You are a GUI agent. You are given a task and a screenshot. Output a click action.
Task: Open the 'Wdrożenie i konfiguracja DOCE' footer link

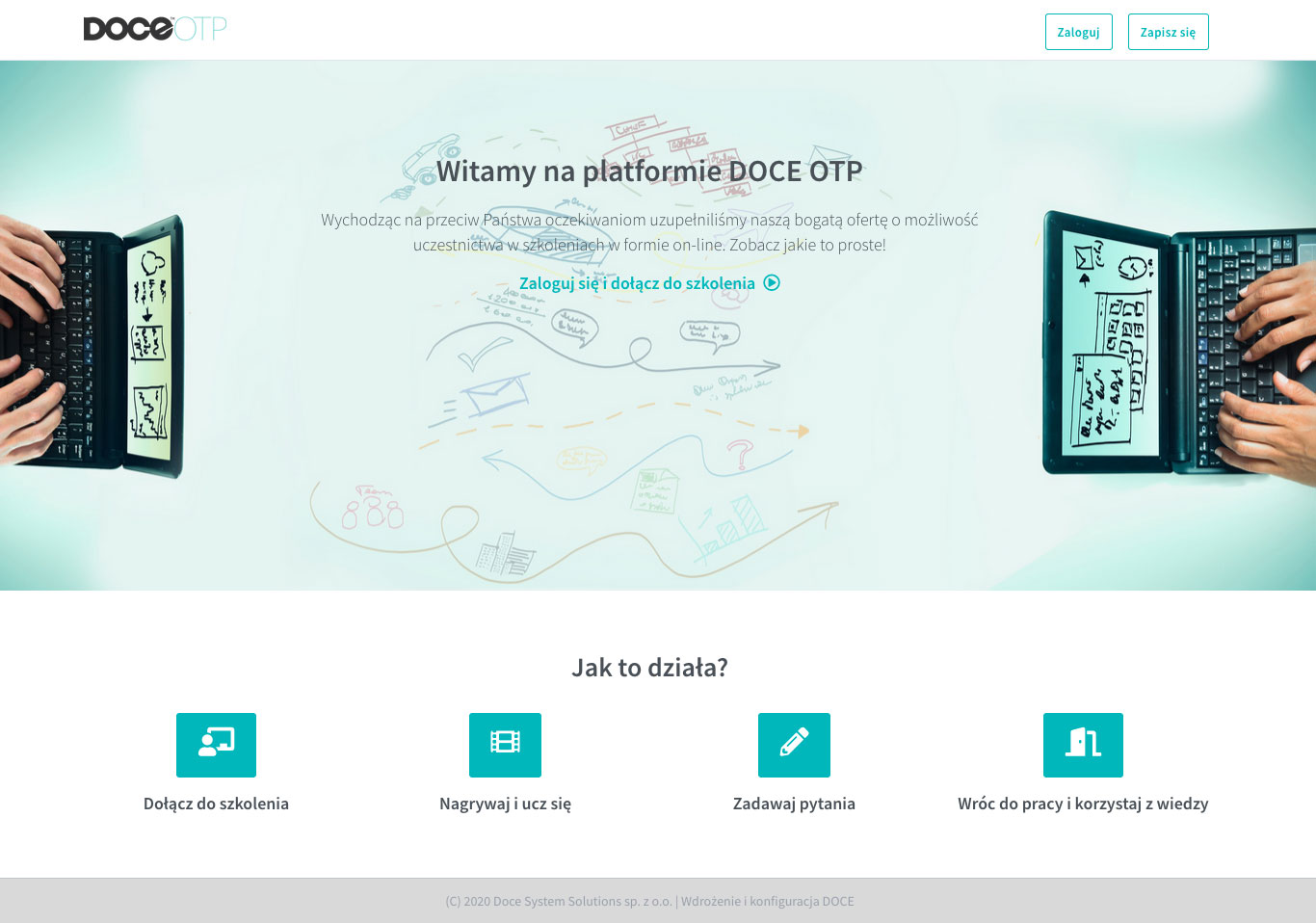(x=767, y=902)
